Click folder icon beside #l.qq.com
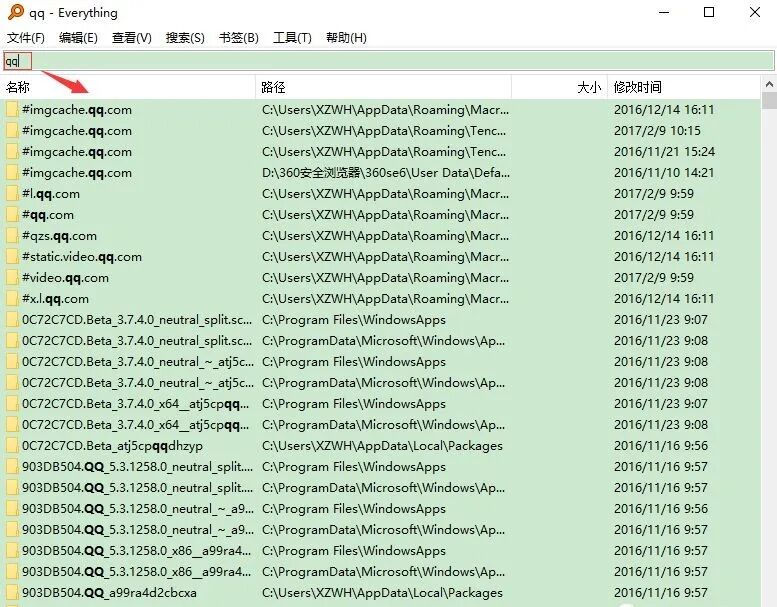Screen dimensions: 777x607 [x=12, y=194]
